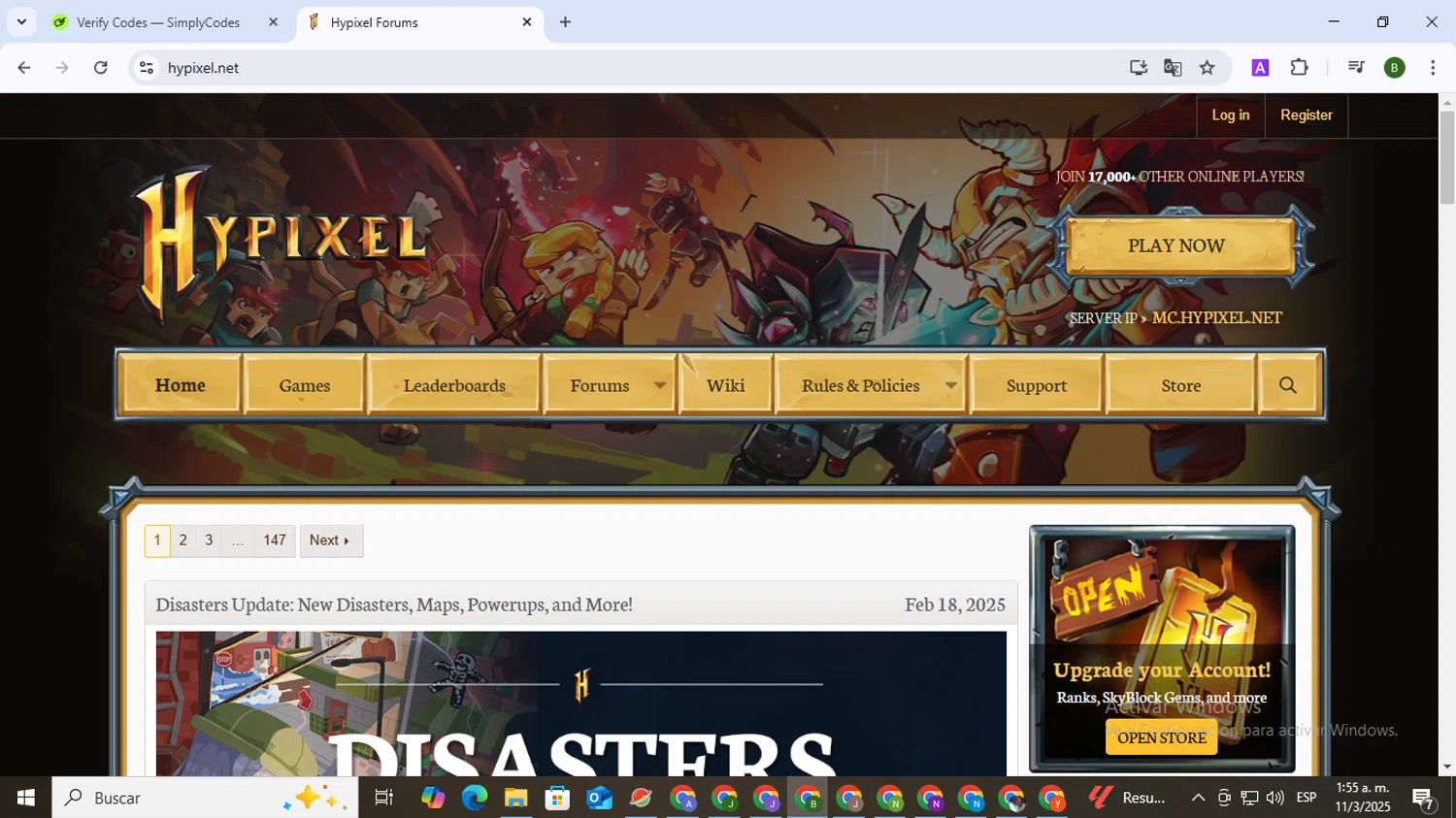Viewport: 1456px width, 818px height.
Task: Close the Verify Codes SimplyCodes tab
Action: (273, 22)
